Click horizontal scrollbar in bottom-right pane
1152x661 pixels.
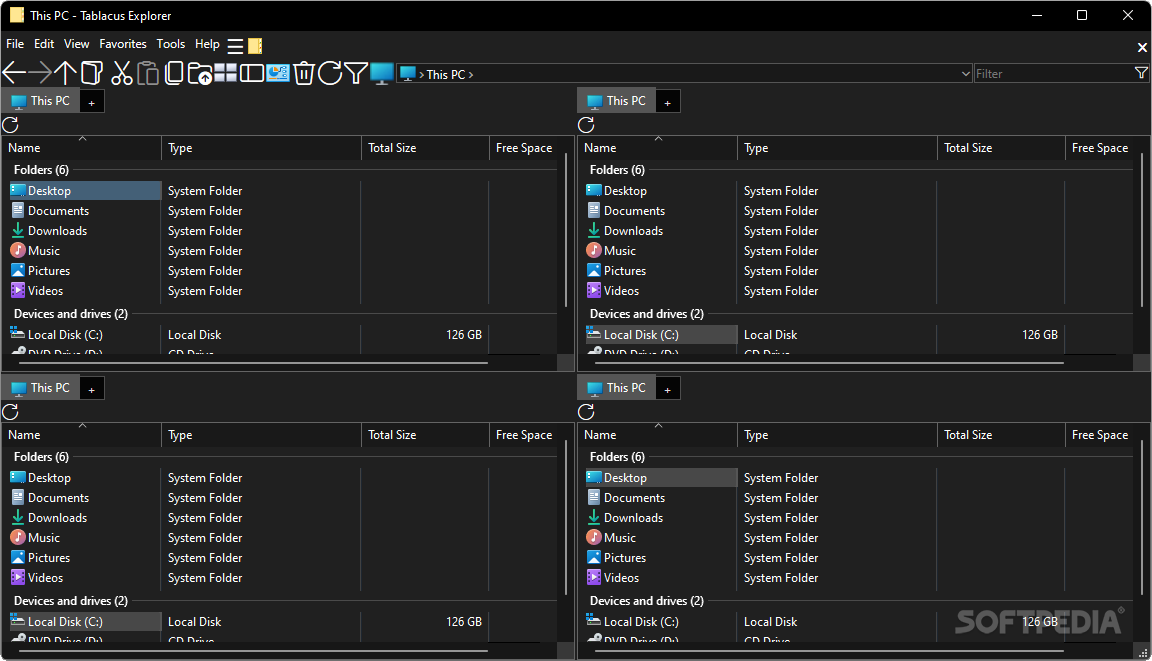[829, 650]
